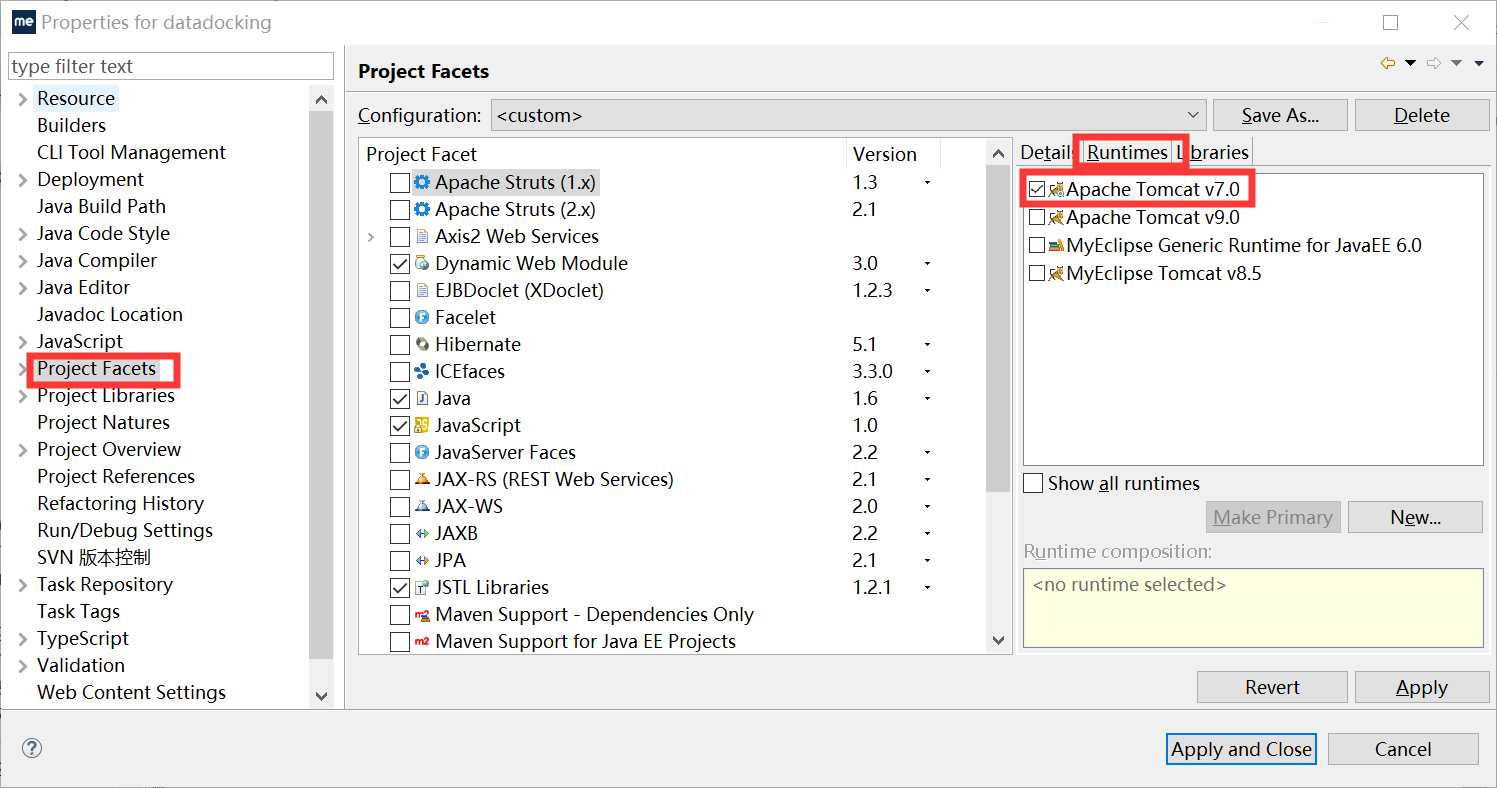The width and height of the screenshot is (1497, 788).
Task: Uncheck the Java facet checkbox
Action: click(x=400, y=399)
